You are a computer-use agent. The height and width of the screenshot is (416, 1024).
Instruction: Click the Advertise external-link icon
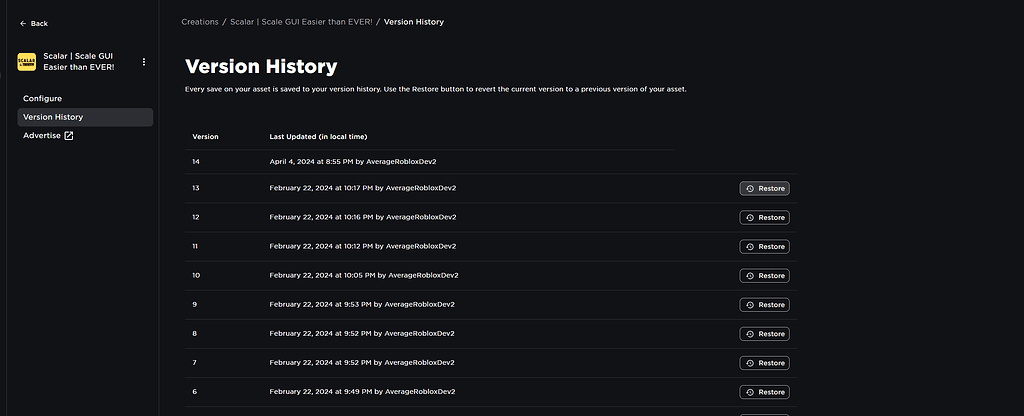[x=69, y=136]
